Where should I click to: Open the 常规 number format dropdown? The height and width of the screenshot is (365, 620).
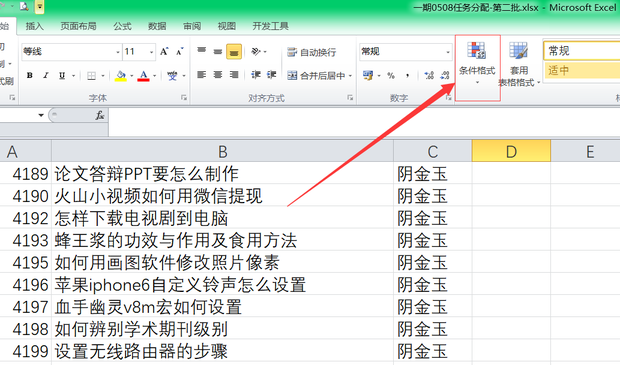pyautogui.click(x=448, y=52)
